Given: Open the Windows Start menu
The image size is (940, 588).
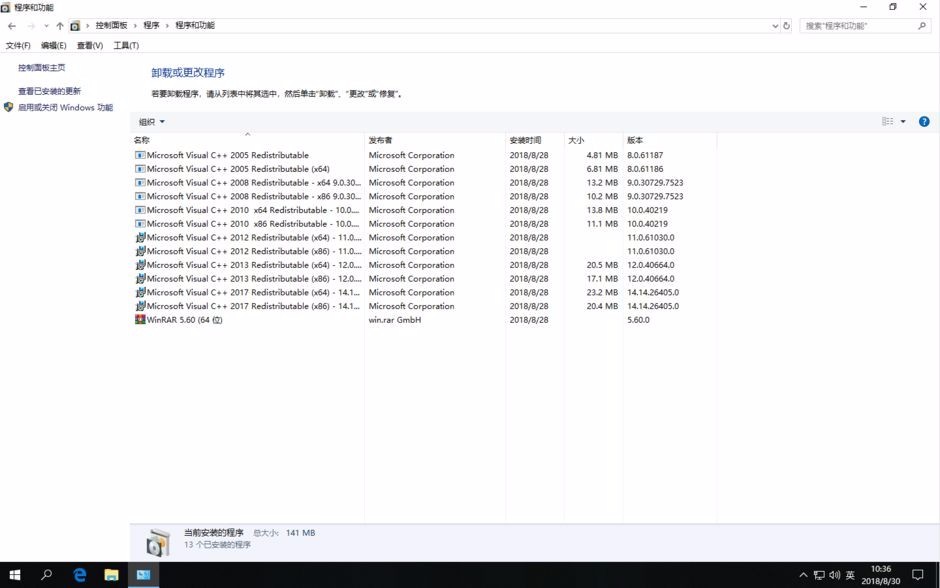Looking at the screenshot, I should [15, 575].
